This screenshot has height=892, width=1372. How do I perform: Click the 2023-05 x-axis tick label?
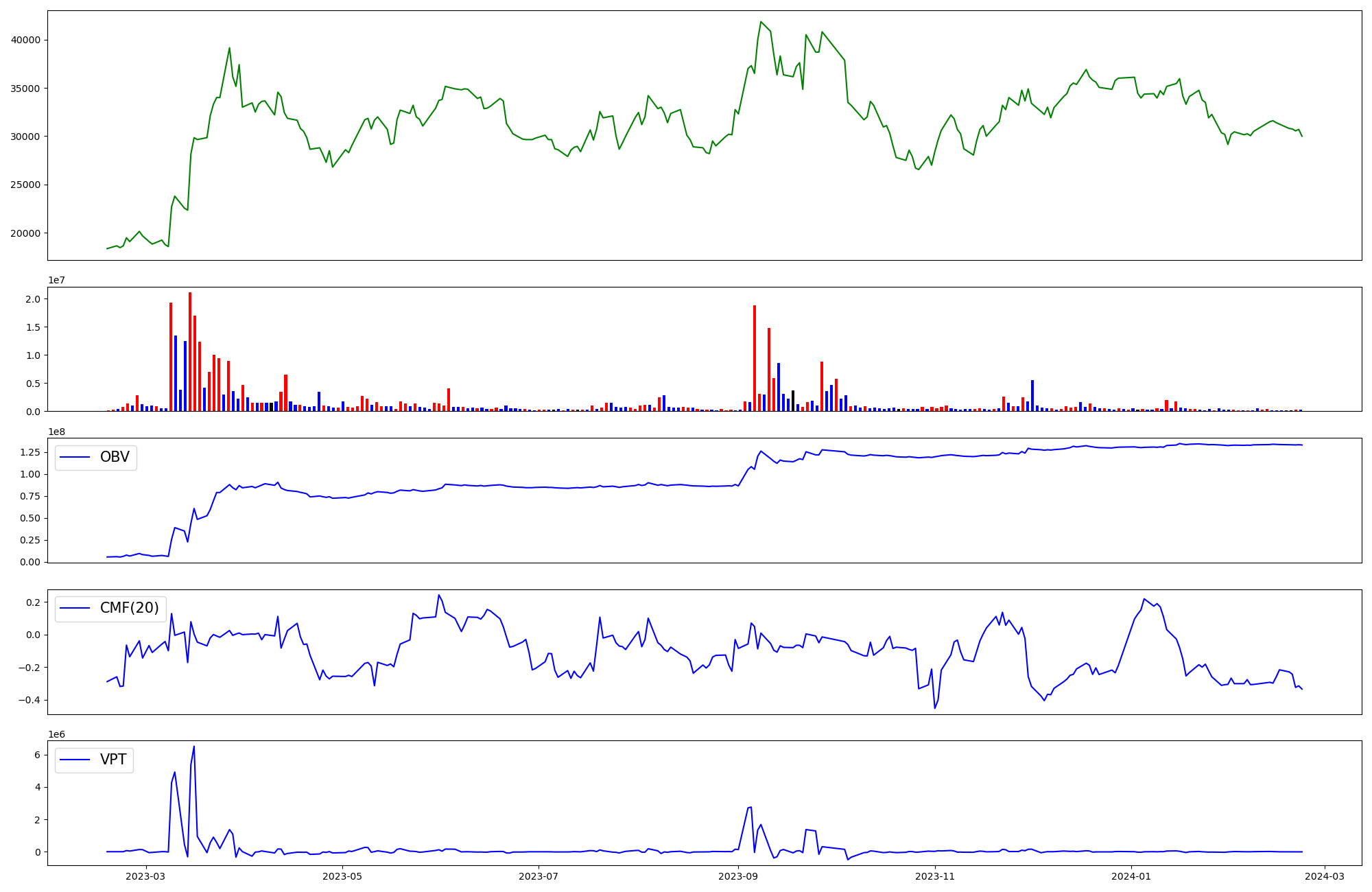[342, 876]
